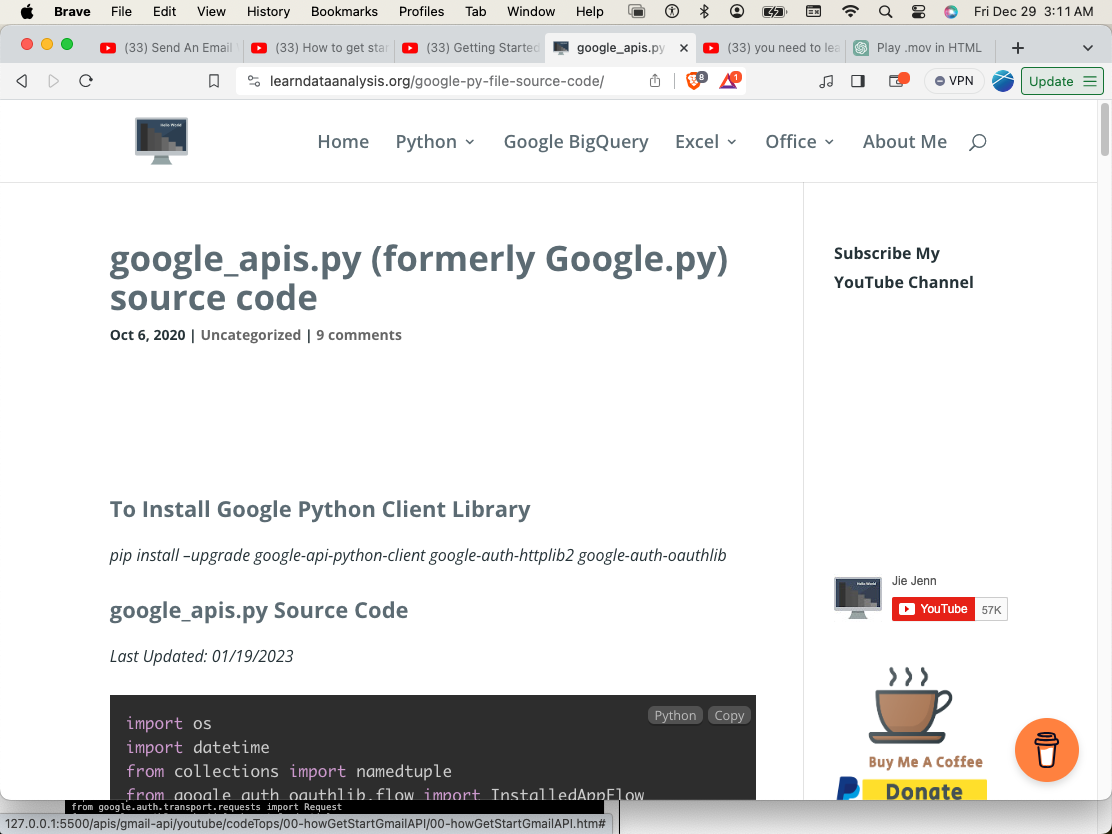This screenshot has width=1112, height=834.
Task: Click the date and time in menu bar
Action: (x=1033, y=11)
